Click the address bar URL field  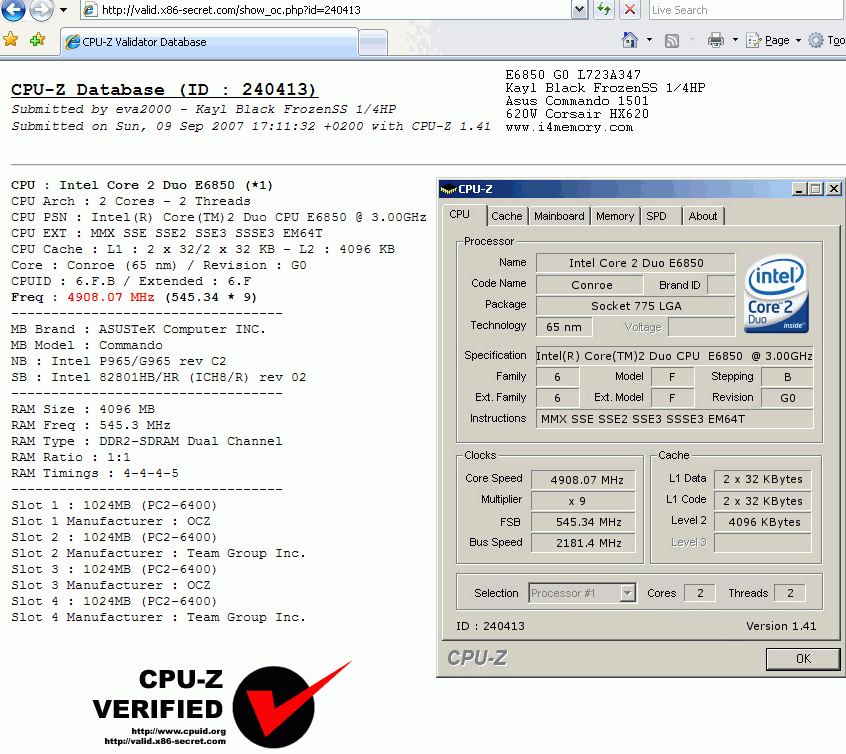click(x=335, y=10)
